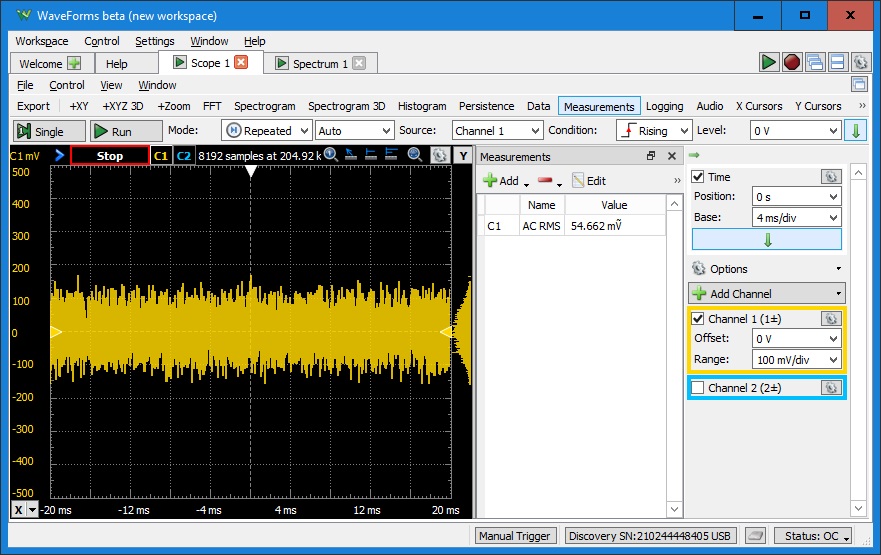This screenshot has width=881, height=555.
Task: Click the green run-all play icon
Action: pyautogui.click(x=768, y=62)
